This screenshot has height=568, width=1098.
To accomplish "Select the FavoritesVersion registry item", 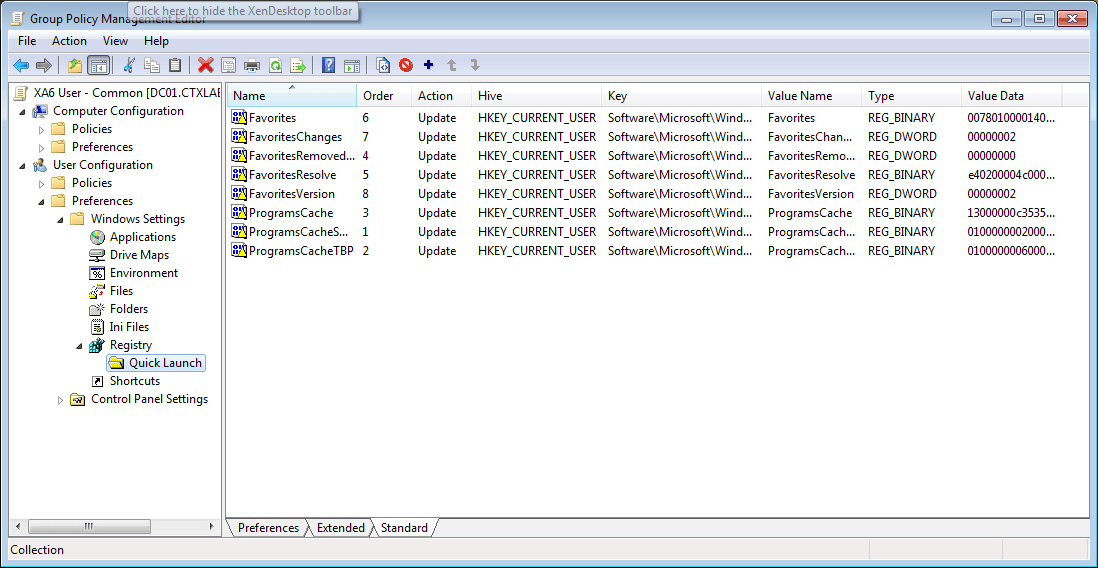I will (x=292, y=193).
